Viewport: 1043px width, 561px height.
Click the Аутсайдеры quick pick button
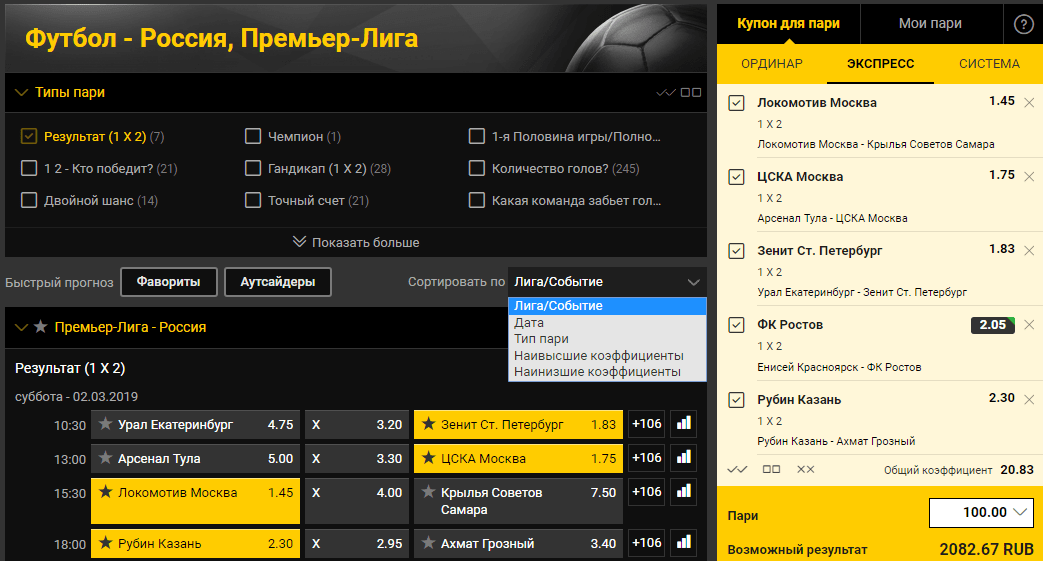click(277, 282)
